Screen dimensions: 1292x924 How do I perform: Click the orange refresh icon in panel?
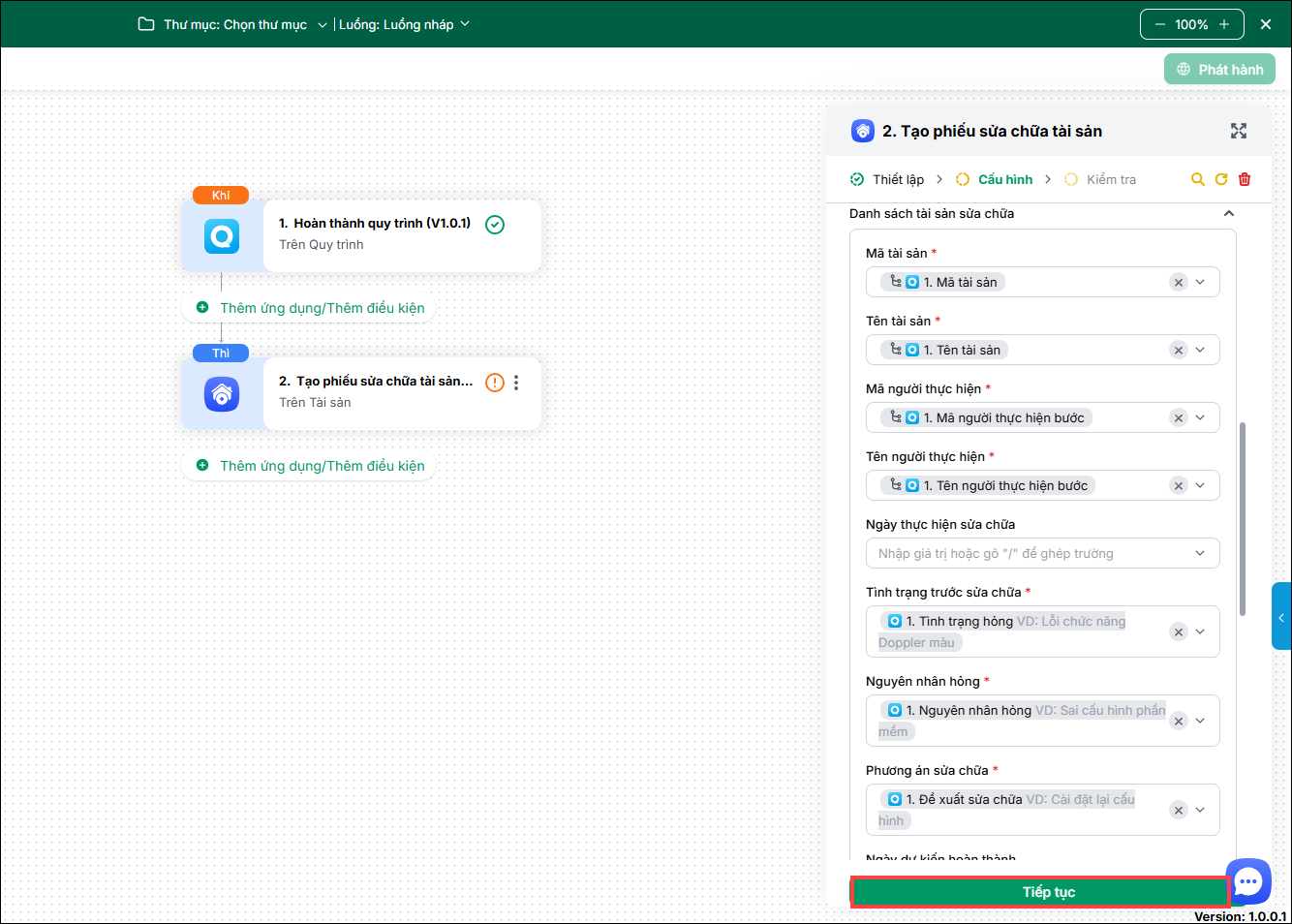point(1221,179)
